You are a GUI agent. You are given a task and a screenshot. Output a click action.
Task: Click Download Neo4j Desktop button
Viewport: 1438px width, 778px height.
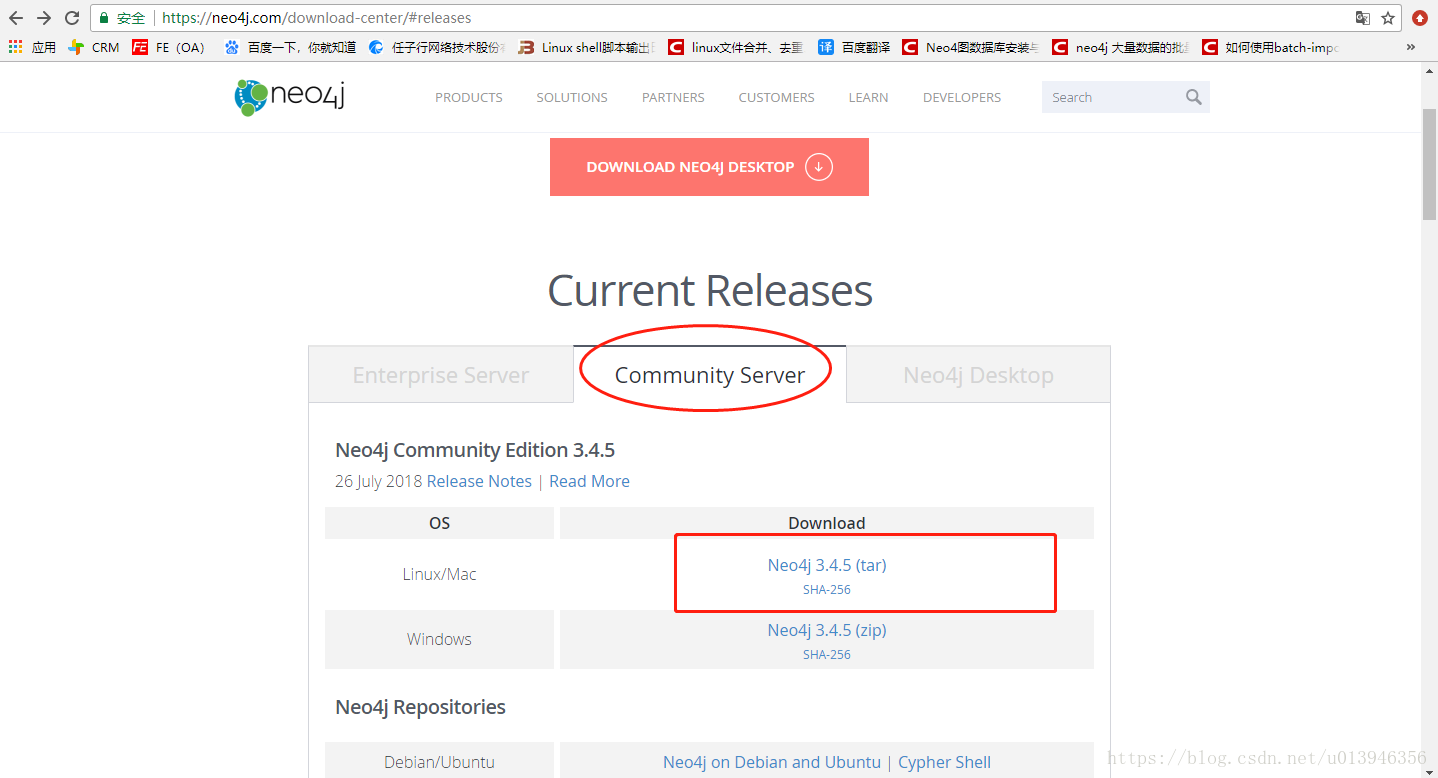point(709,167)
